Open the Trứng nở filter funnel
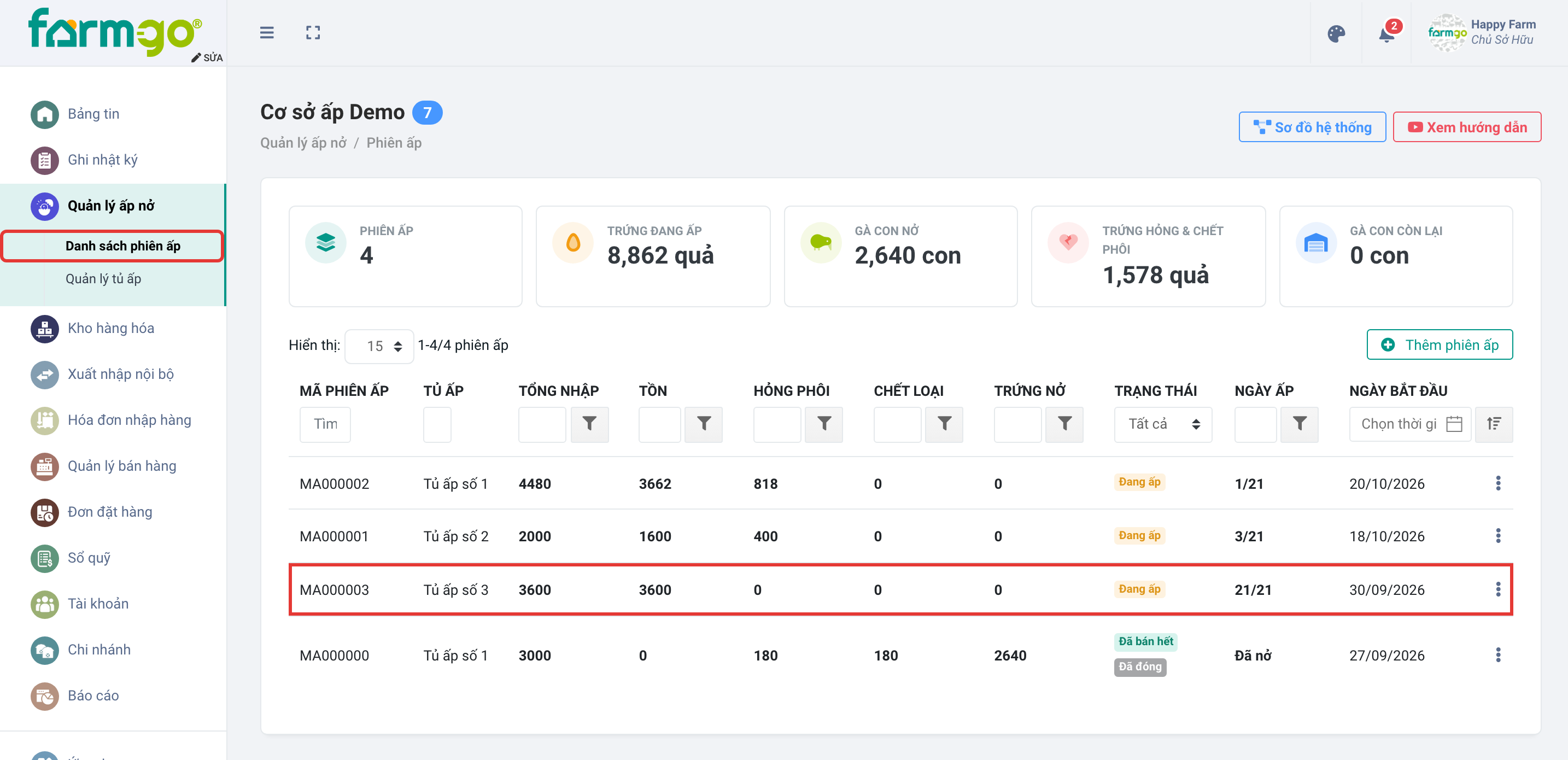The width and height of the screenshot is (1568, 760). point(1064,424)
